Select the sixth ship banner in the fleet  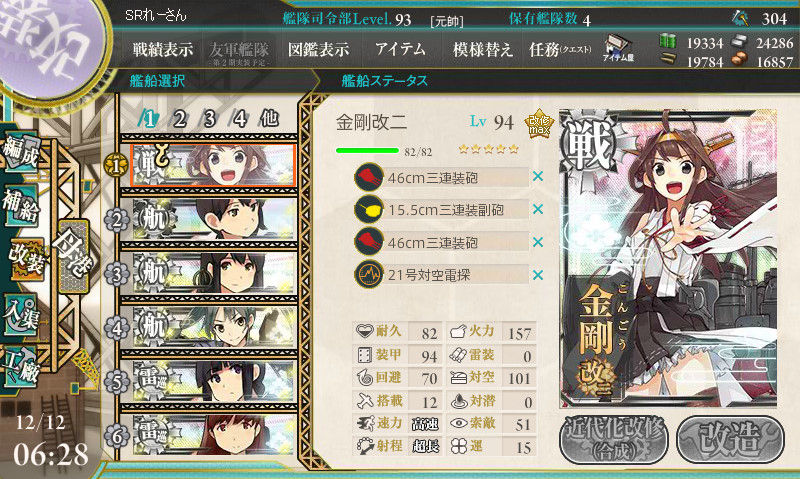pyautogui.click(x=213, y=435)
